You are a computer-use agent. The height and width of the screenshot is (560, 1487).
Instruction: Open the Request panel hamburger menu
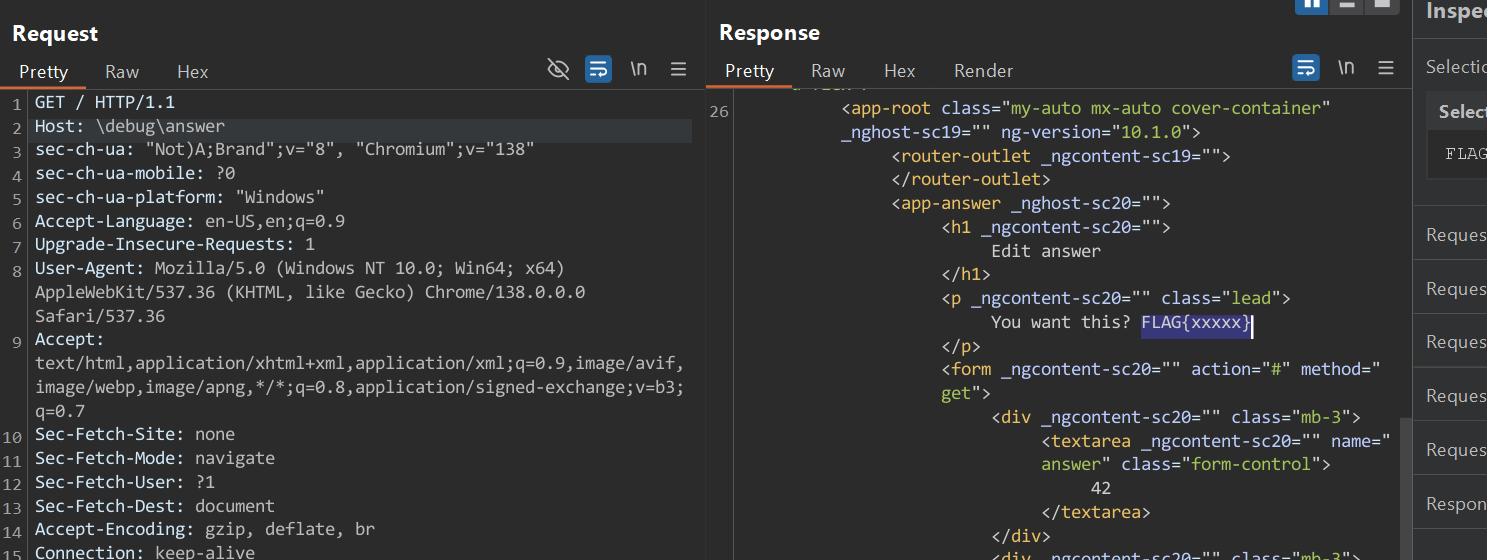(678, 69)
